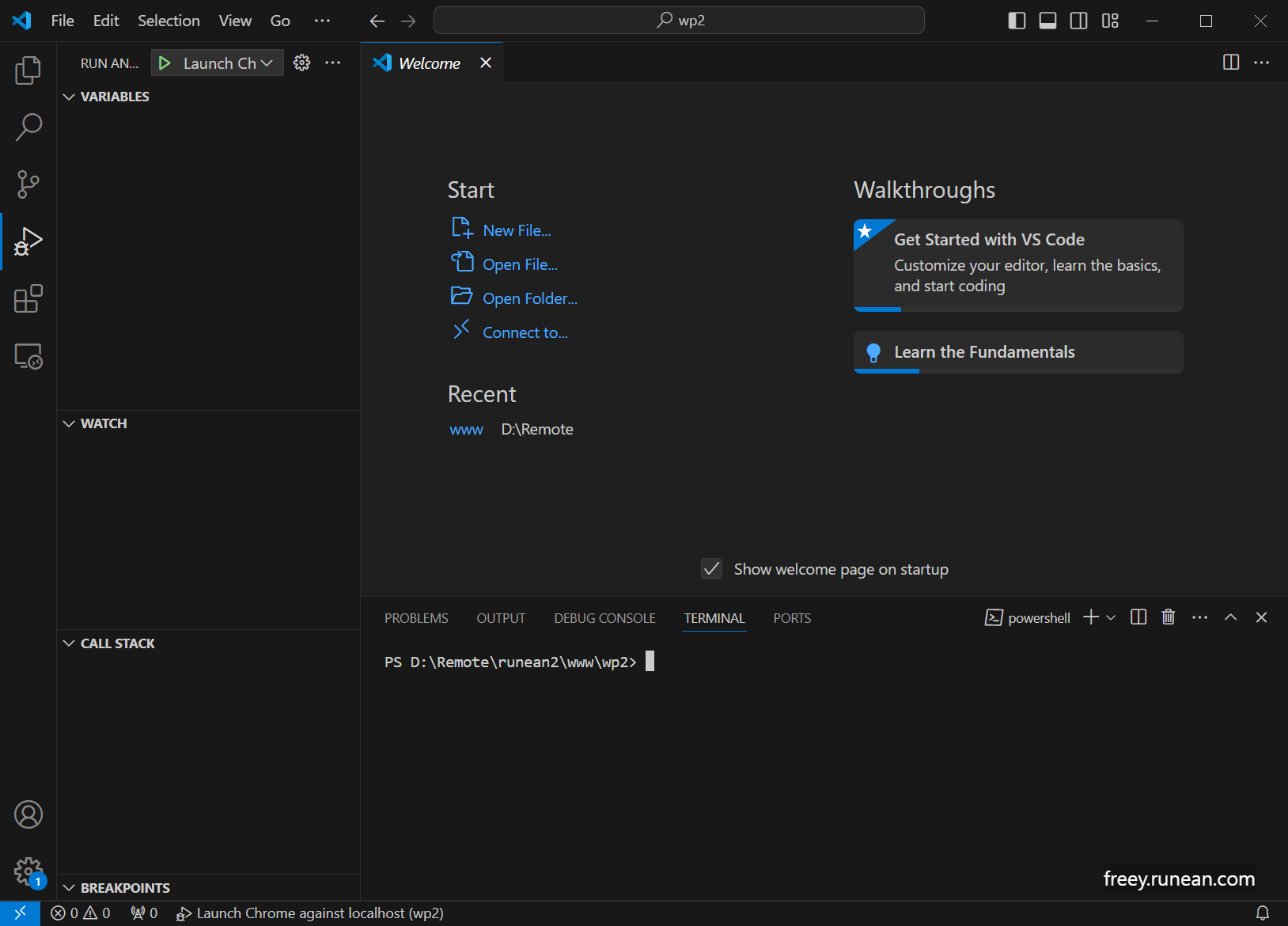Open Run and Debug more actions menu
1288x926 pixels.
point(333,63)
